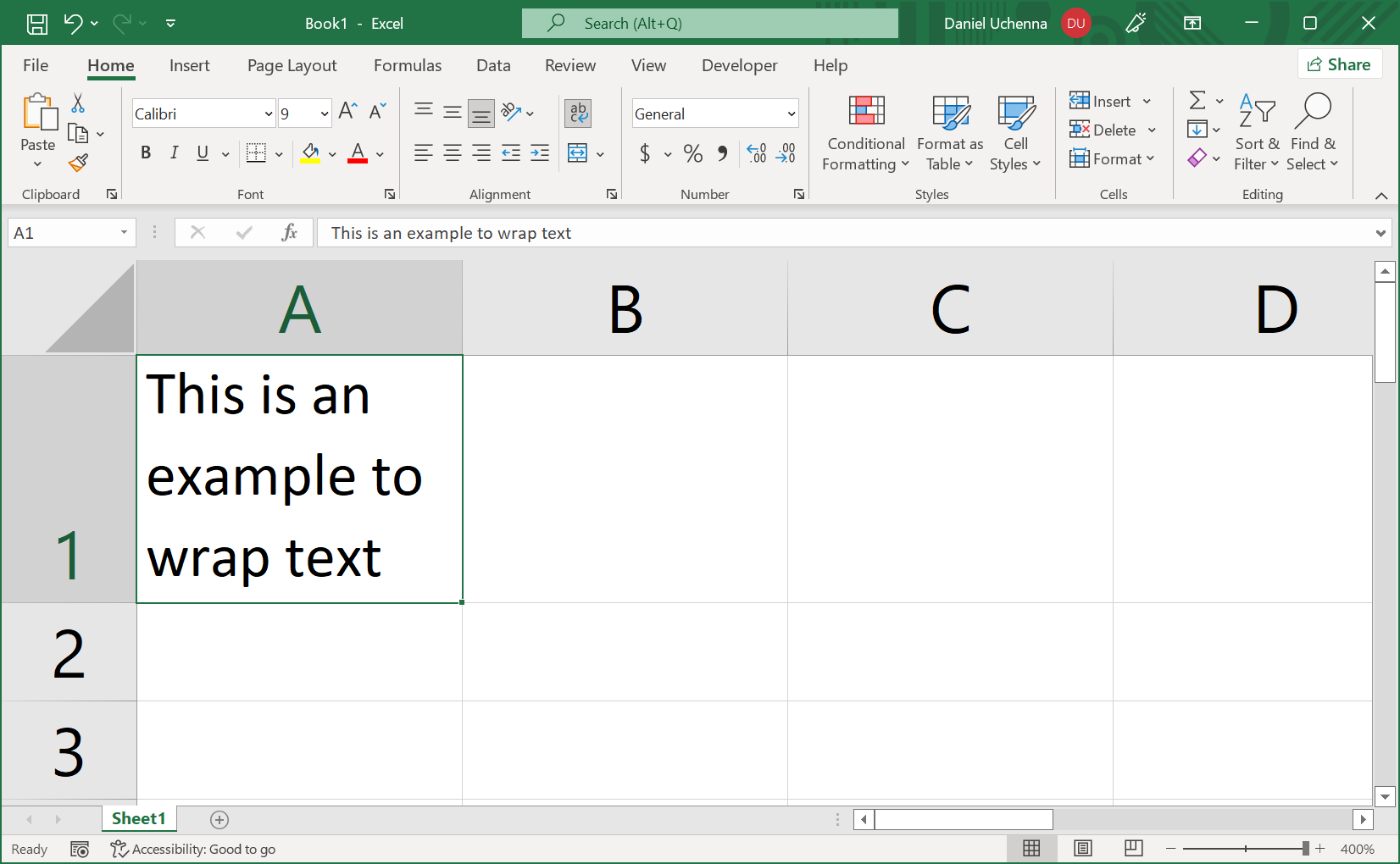Apply italic formatting
Screen dimensions: 1400x864
point(174,152)
